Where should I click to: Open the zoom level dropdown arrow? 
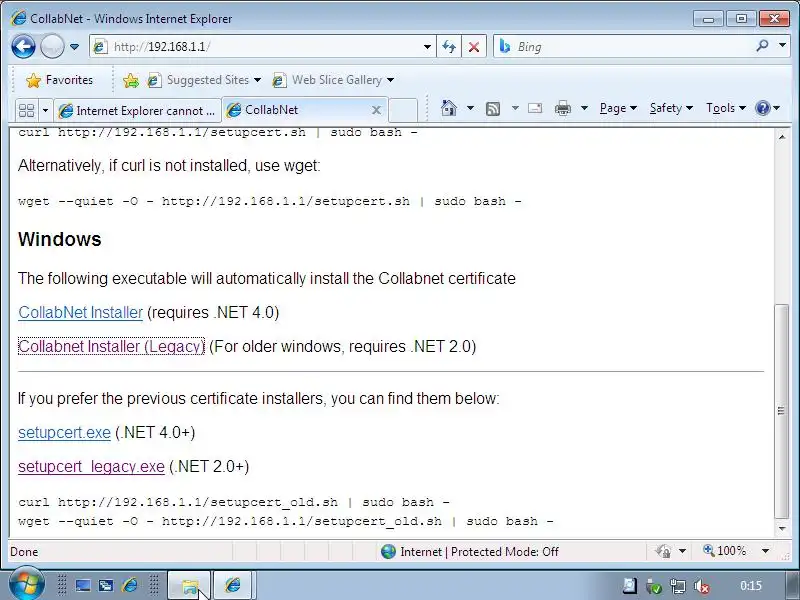click(765, 551)
